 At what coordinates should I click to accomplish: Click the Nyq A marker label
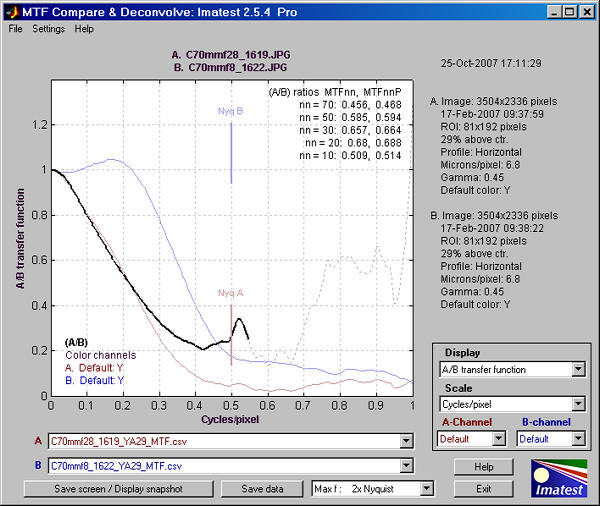(230, 293)
